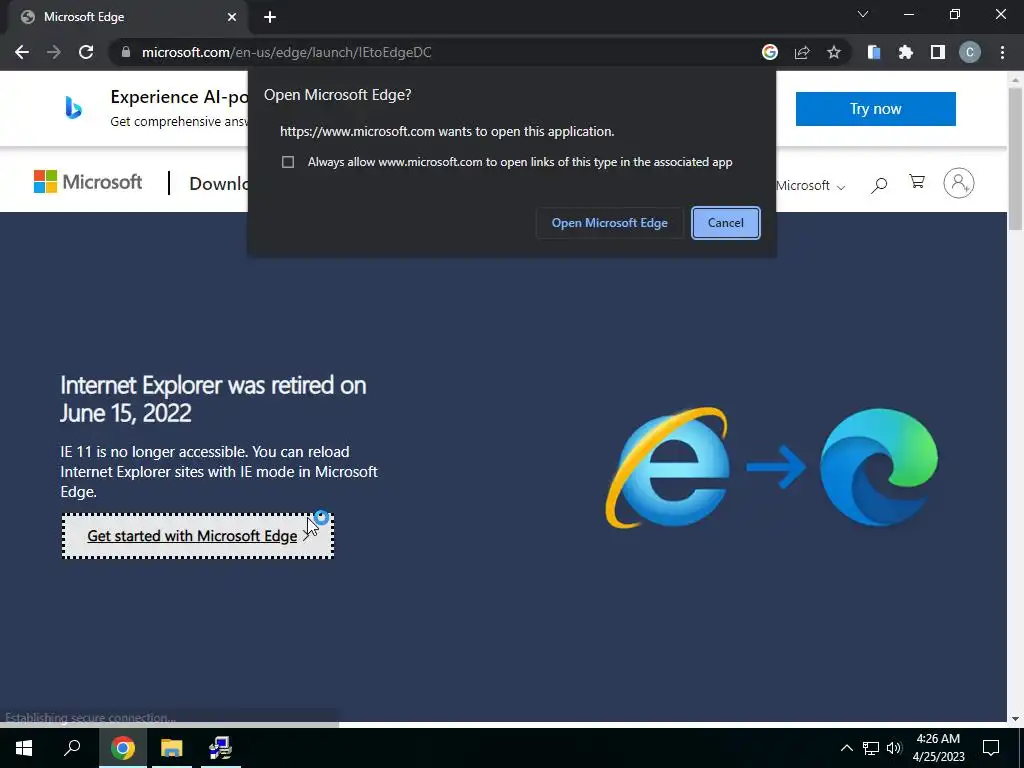The width and height of the screenshot is (1024, 768).
Task: Click the page vertical scrollbar thumb
Action: click(x=1015, y=157)
